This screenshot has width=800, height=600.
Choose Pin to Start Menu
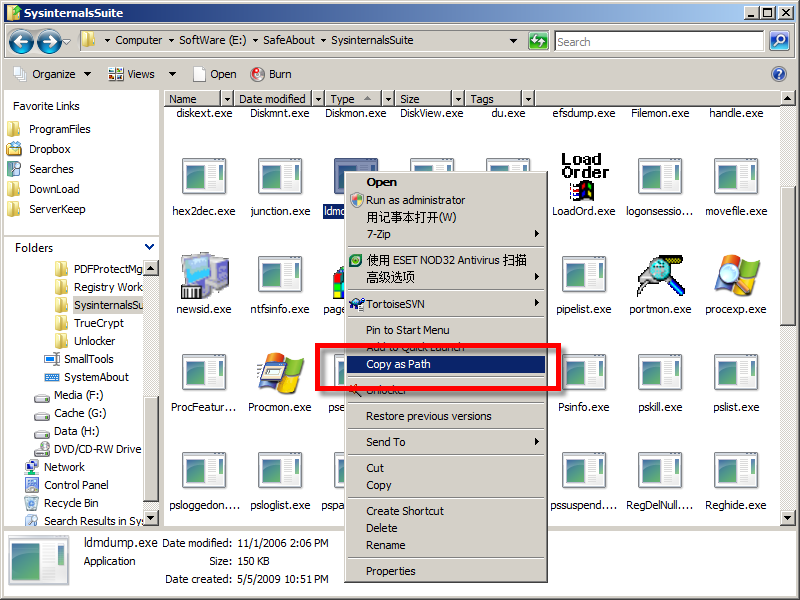pyautogui.click(x=446, y=330)
